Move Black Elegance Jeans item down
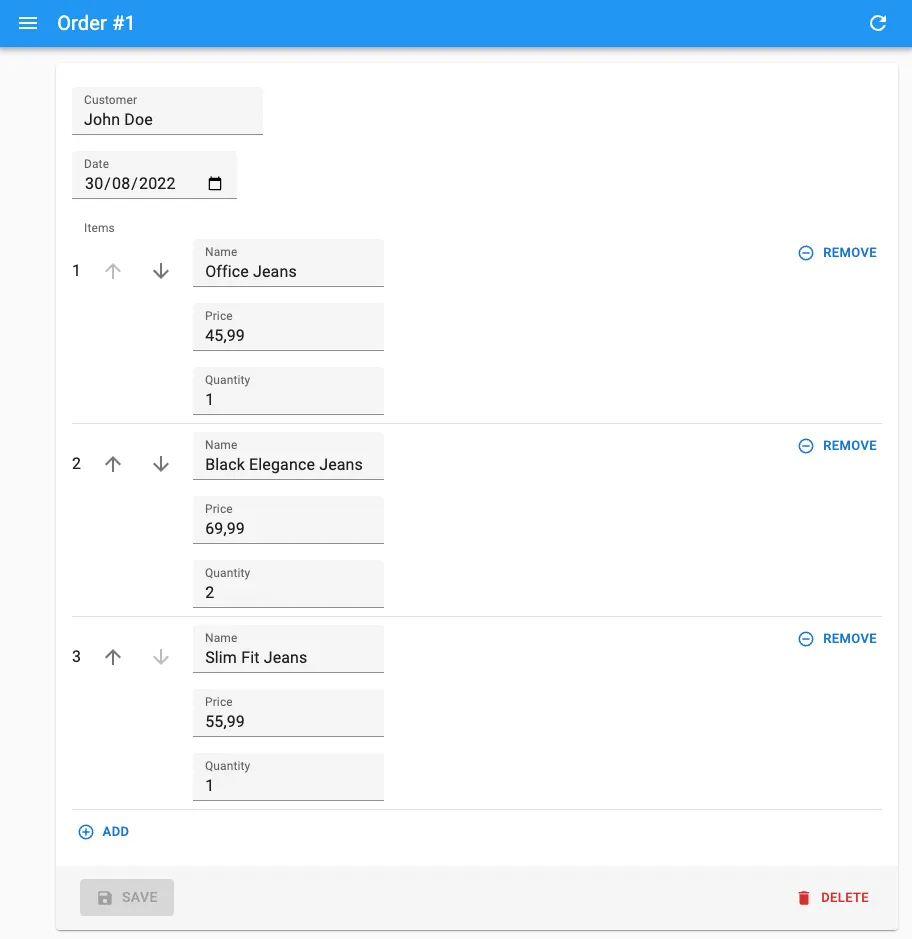912x939 pixels. (x=161, y=464)
